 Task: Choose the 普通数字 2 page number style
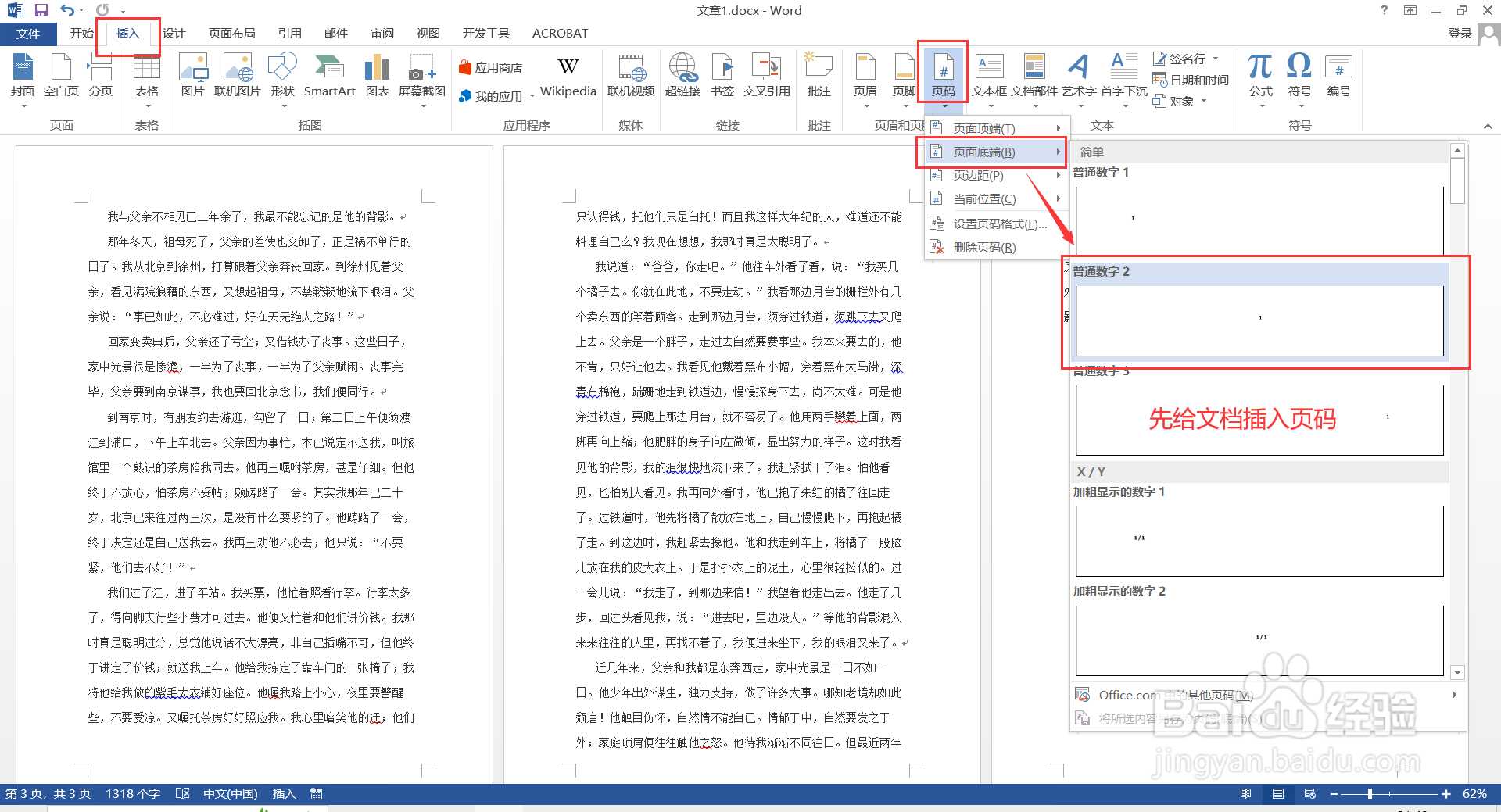pyautogui.click(x=1259, y=313)
